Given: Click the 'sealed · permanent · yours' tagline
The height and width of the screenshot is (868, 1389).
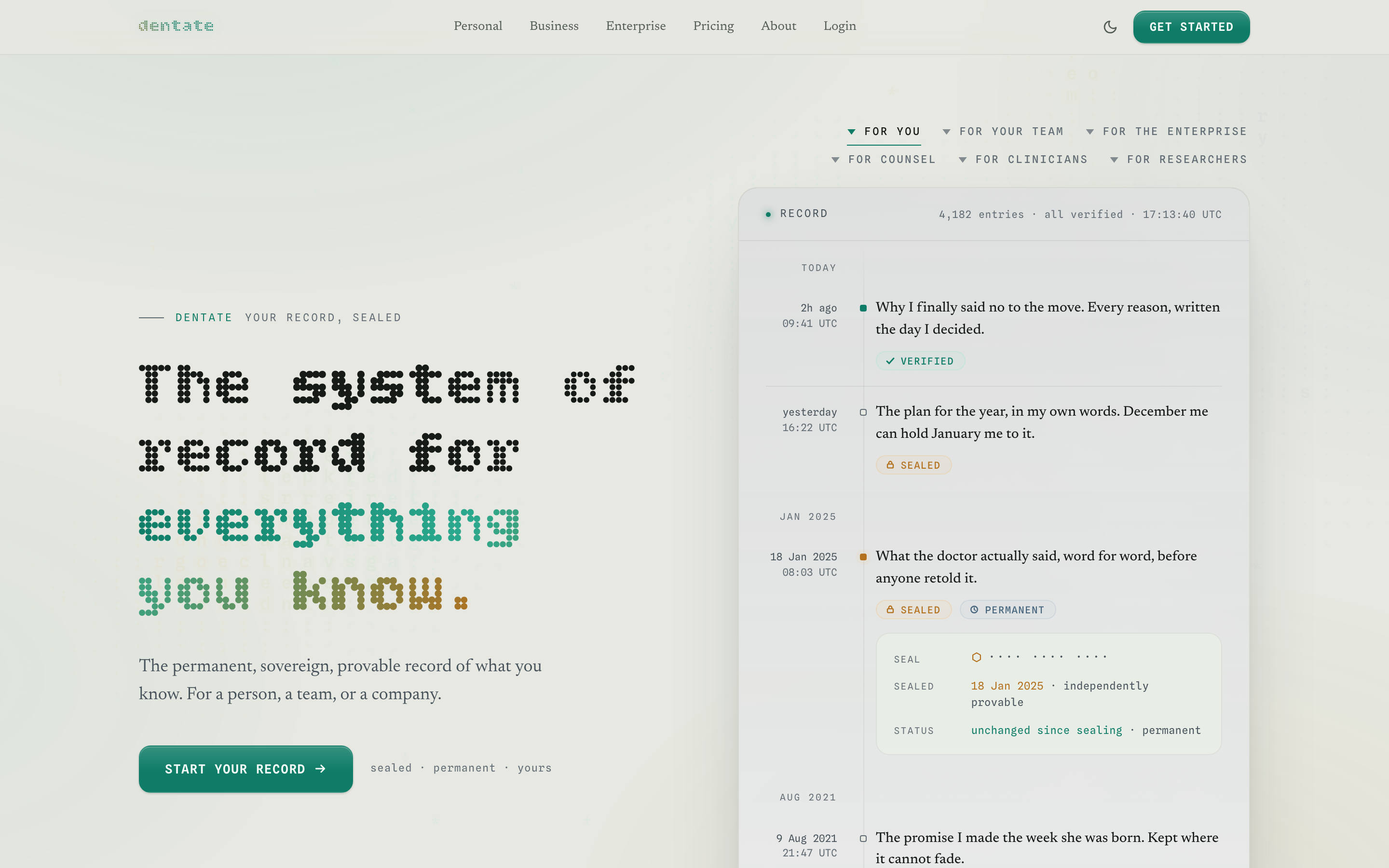Looking at the screenshot, I should tap(461, 768).
